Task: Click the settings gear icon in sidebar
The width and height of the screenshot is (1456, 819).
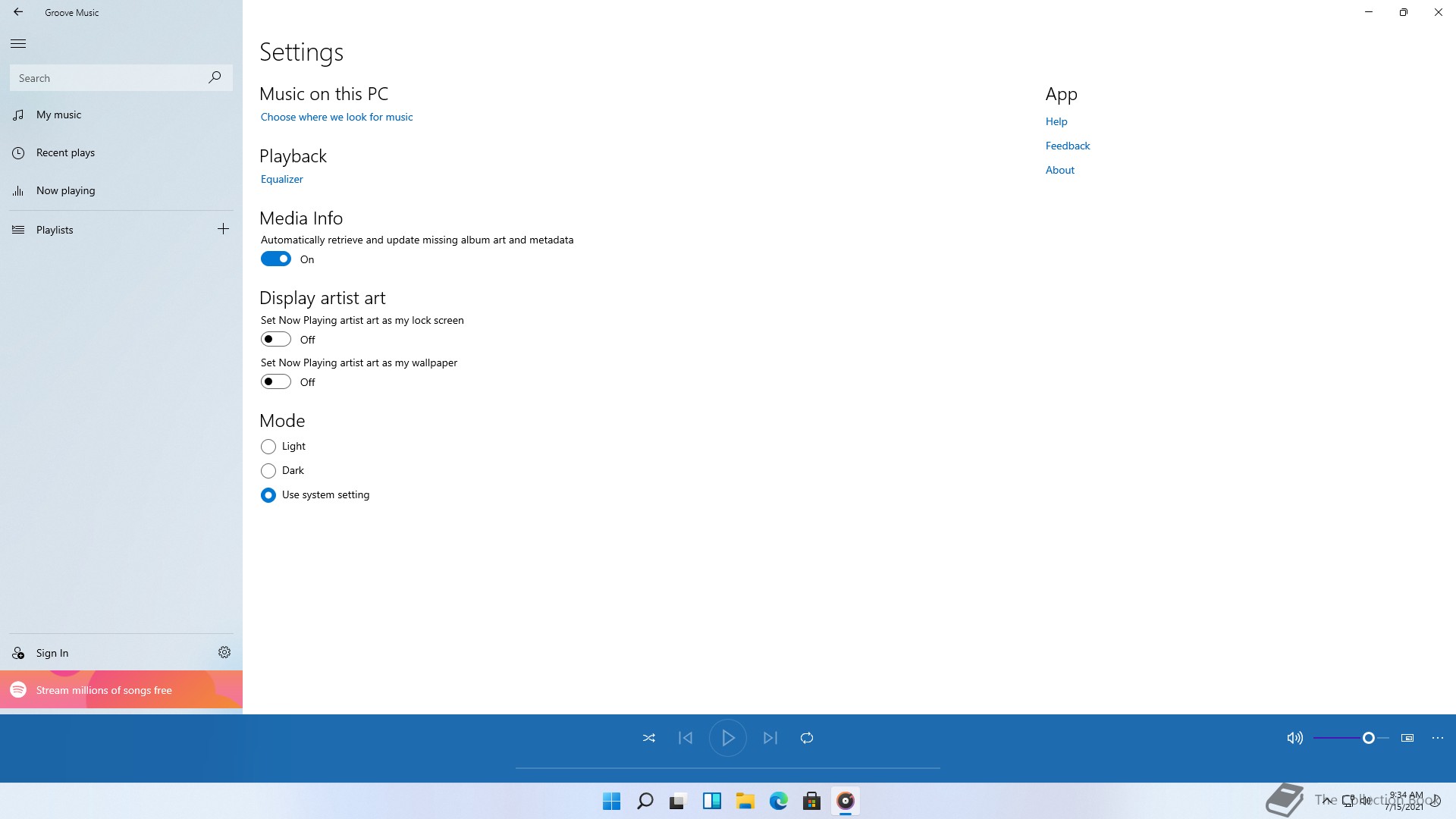Action: pyautogui.click(x=224, y=652)
